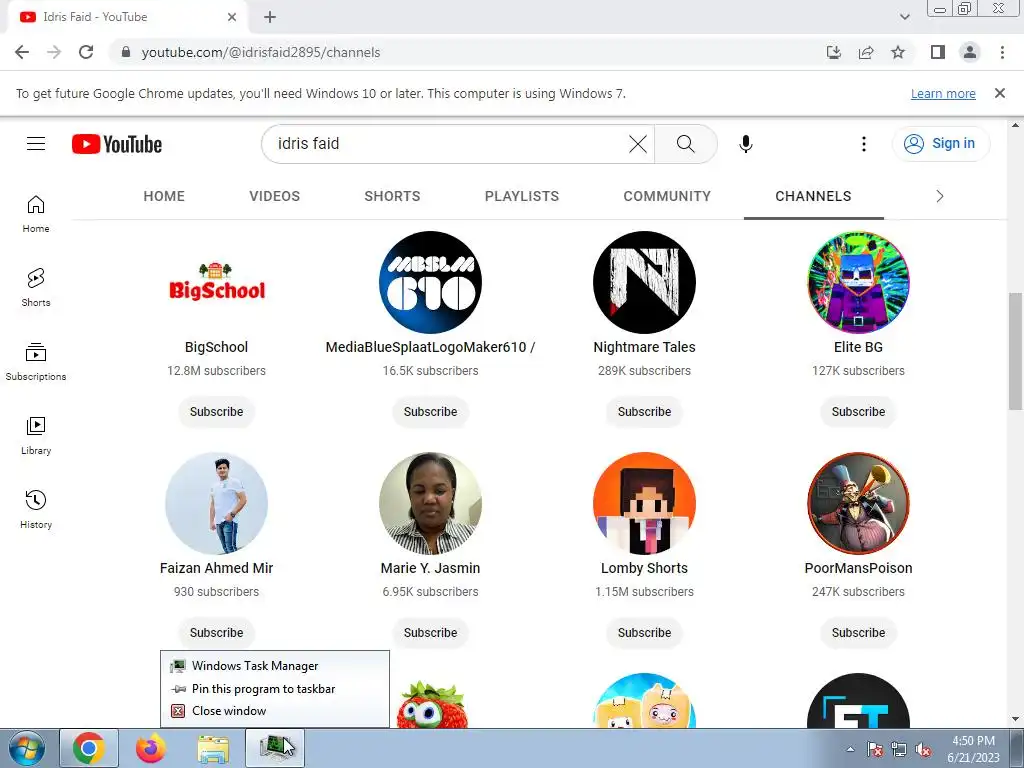The width and height of the screenshot is (1024, 768).
Task: View site info via the padlock icon
Action: tap(126, 52)
